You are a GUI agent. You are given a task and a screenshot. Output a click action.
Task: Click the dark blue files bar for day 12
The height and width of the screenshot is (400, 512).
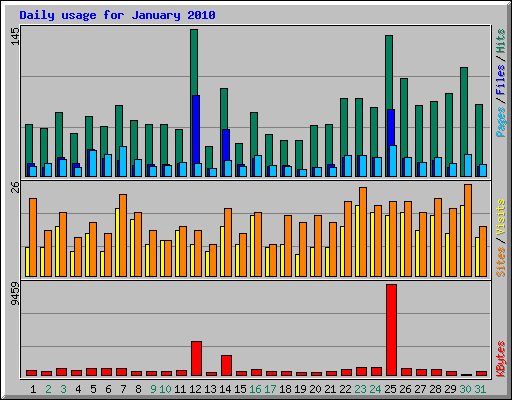click(196, 129)
